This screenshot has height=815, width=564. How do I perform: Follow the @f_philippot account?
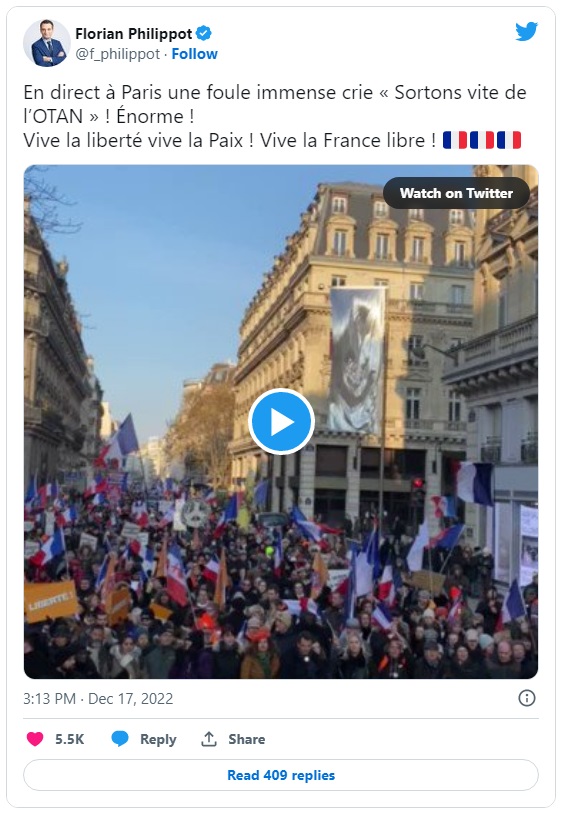point(194,54)
